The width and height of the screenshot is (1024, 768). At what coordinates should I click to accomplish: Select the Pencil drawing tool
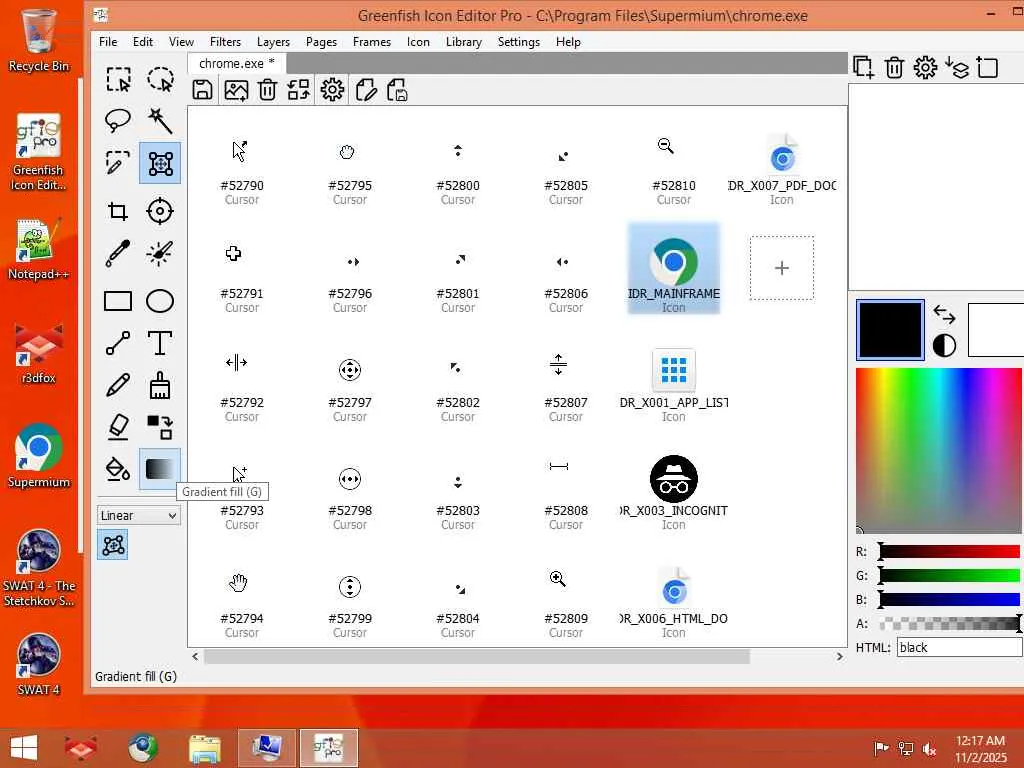118,385
